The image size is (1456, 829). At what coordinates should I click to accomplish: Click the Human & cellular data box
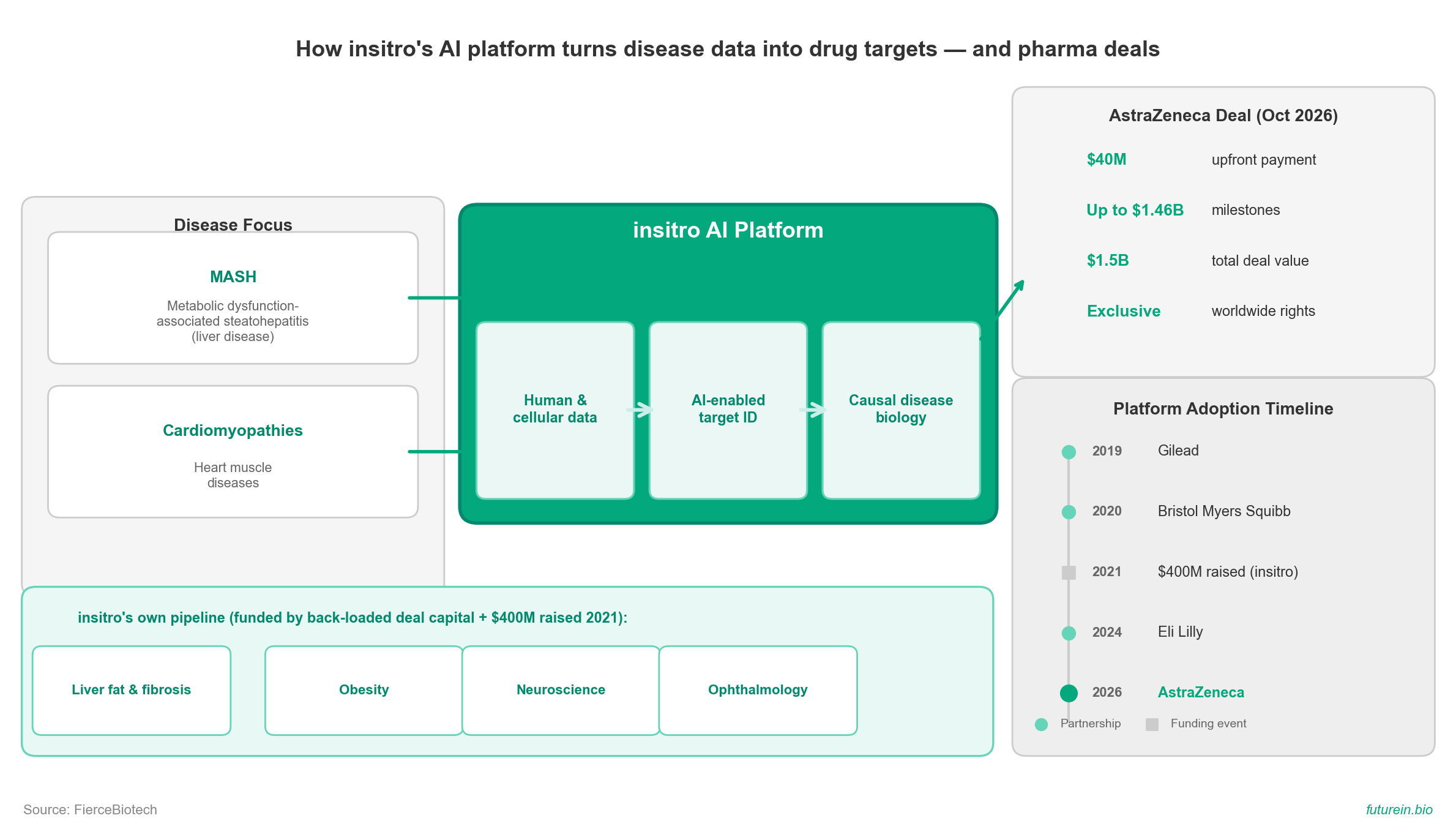(x=555, y=410)
